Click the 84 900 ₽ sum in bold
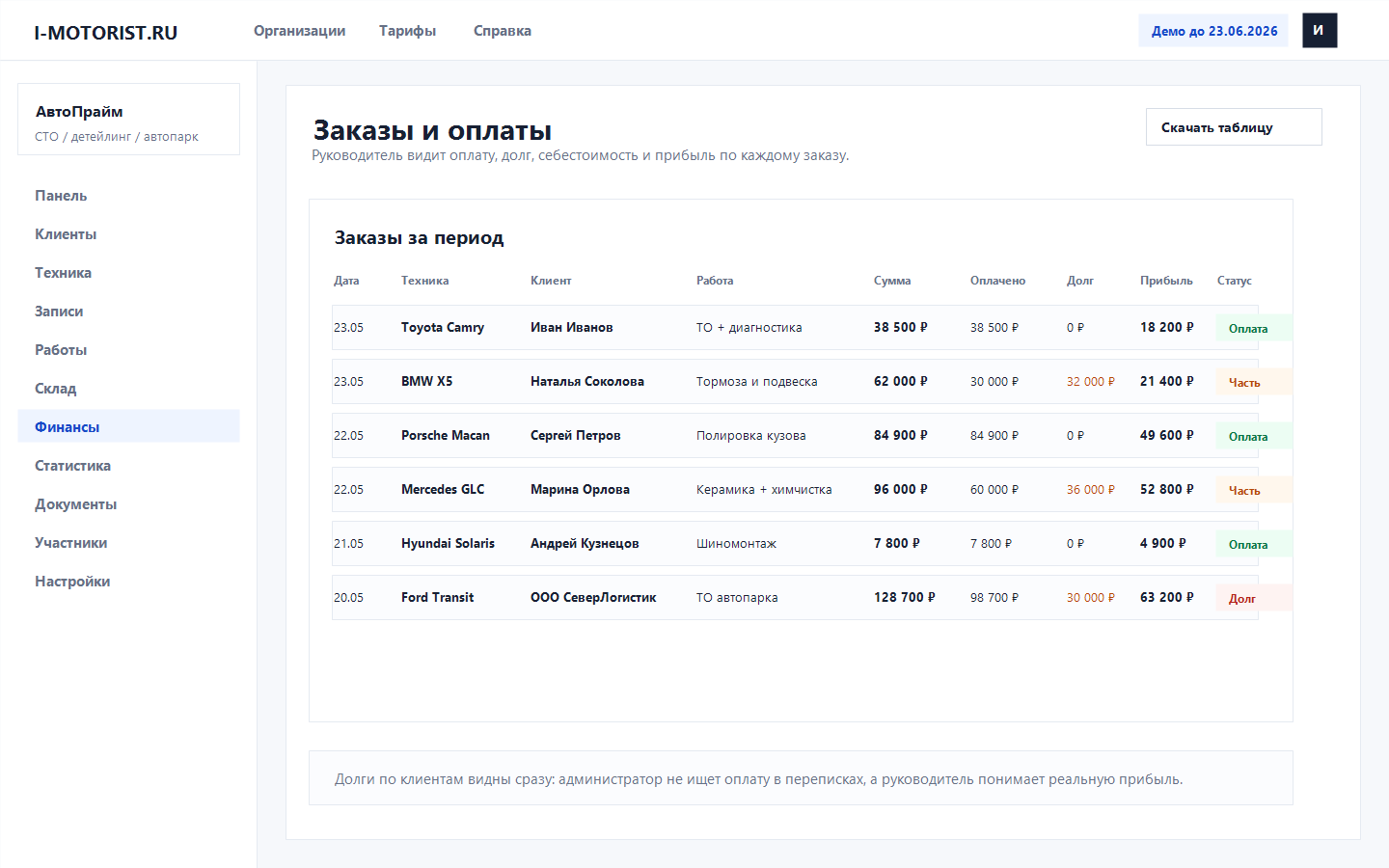 (900, 435)
